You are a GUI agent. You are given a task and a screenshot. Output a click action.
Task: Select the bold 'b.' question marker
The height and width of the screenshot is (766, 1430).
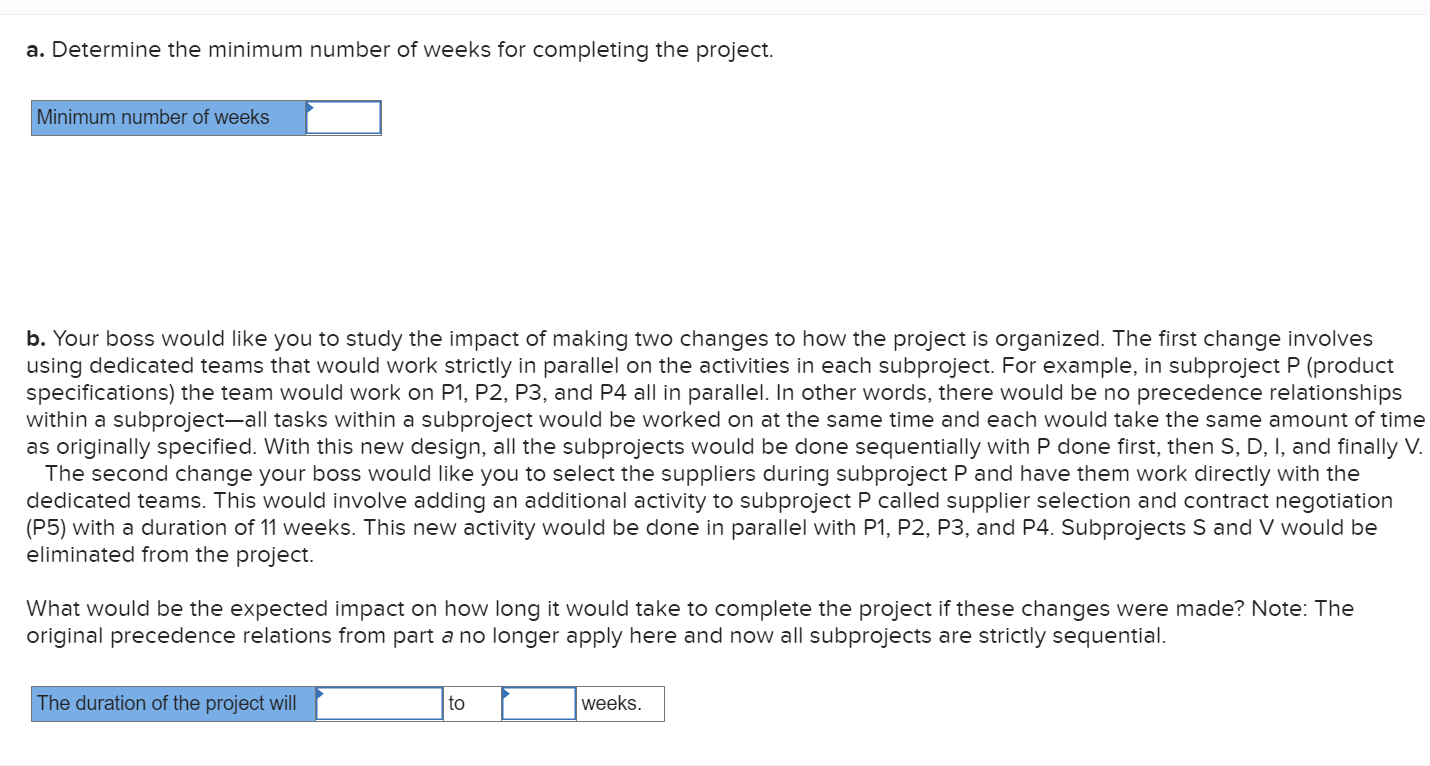coord(33,338)
